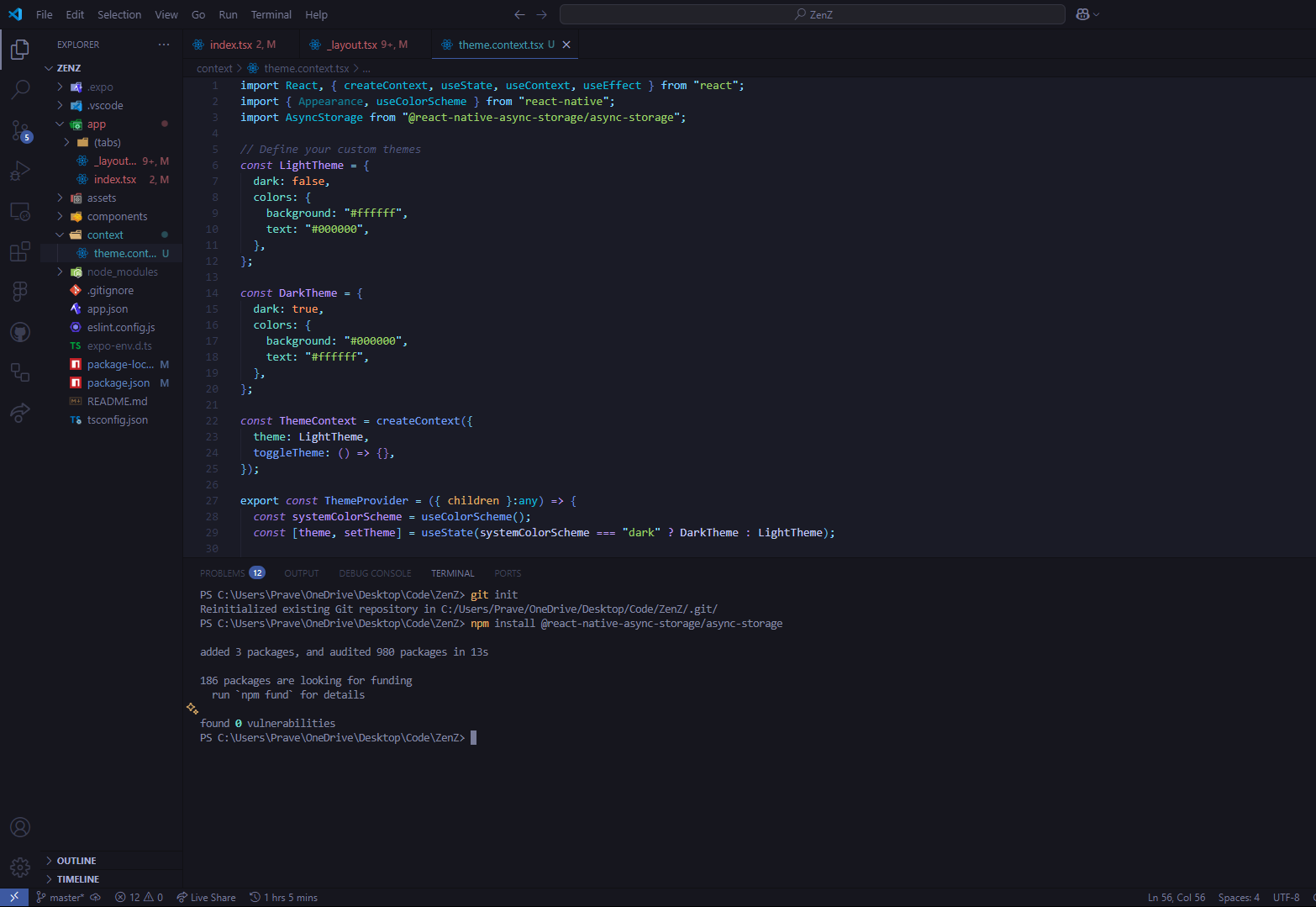Open the Terminal menu
Screen dimensions: 1316x907
click(x=271, y=14)
